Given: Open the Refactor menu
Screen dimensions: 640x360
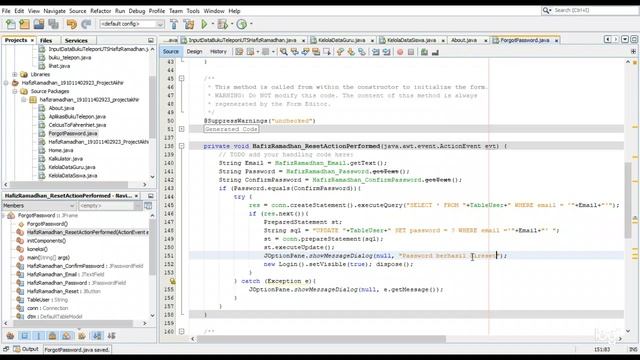Looking at the screenshot, I should coord(100,11).
